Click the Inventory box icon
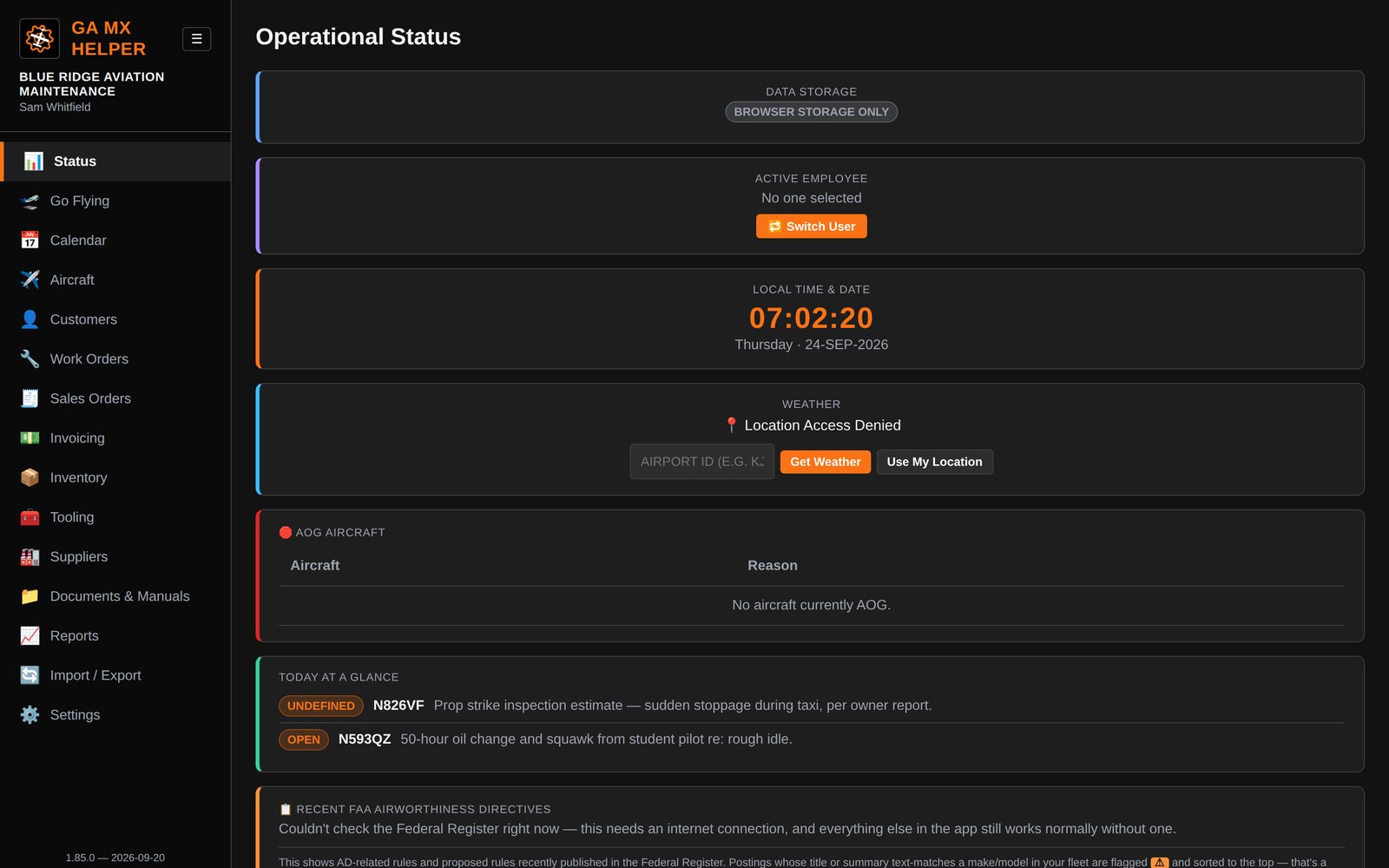The height and width of the screenshot is (868, 1389). [30, 477]
